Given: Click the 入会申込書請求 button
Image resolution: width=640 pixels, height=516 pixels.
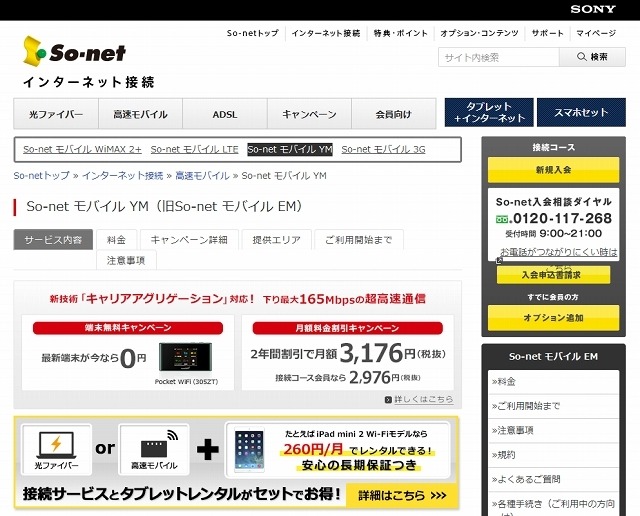Looking at the screenshot, I should (x=553, y=275).
